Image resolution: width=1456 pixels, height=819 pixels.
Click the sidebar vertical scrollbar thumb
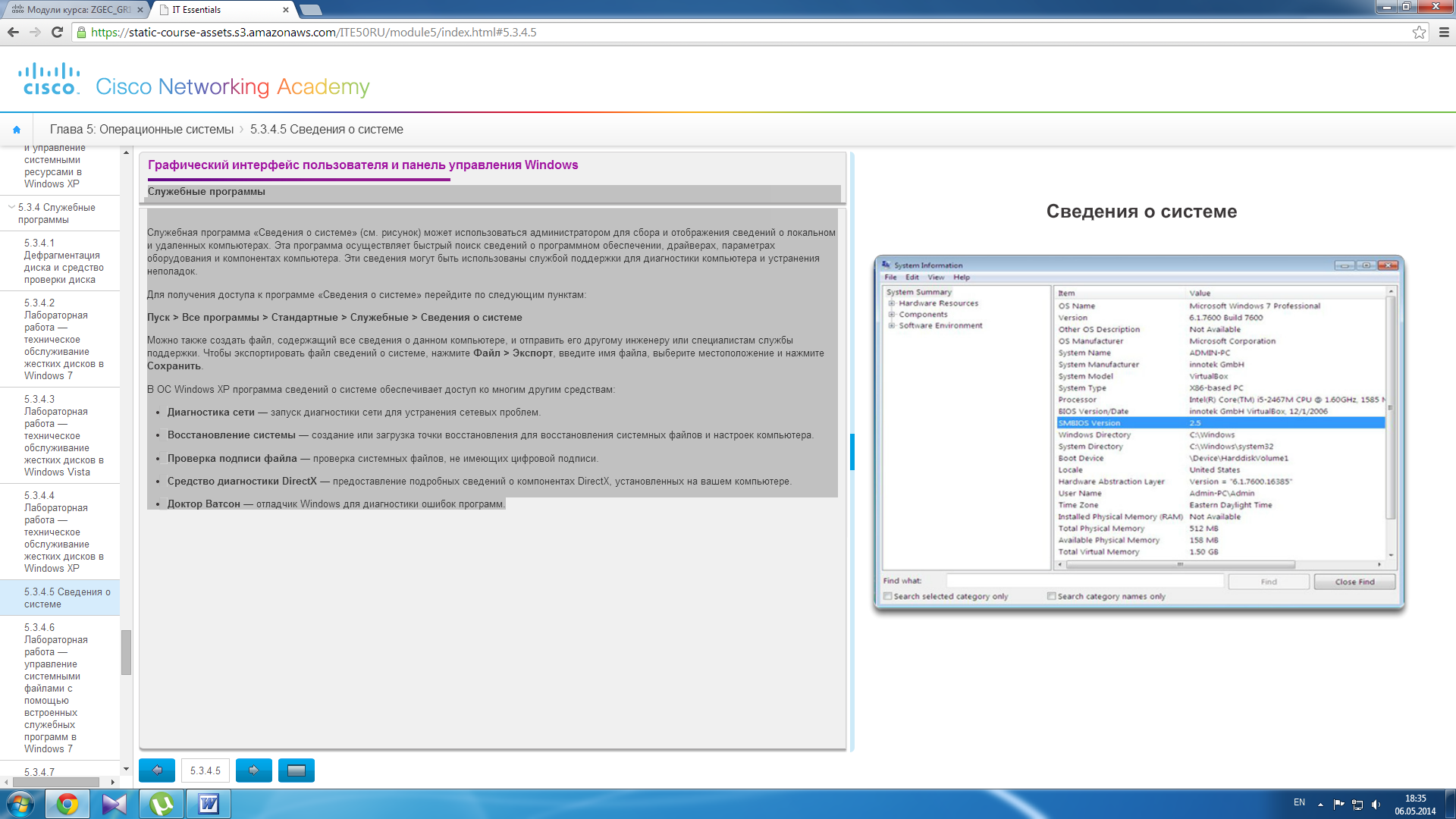[126, 652]
